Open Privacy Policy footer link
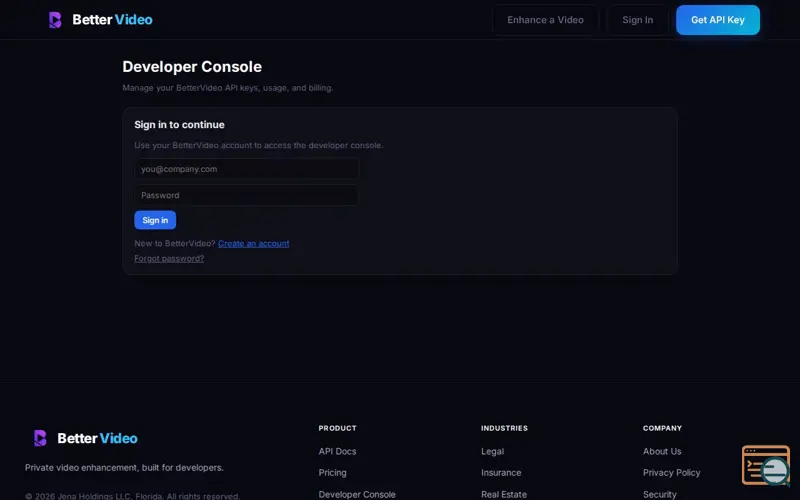The image size is (800, 500). [x=671, y=473]
